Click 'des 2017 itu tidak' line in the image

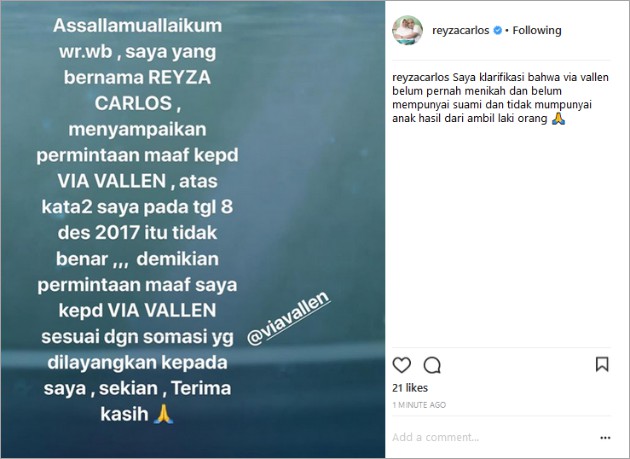[x=137, y=233]
